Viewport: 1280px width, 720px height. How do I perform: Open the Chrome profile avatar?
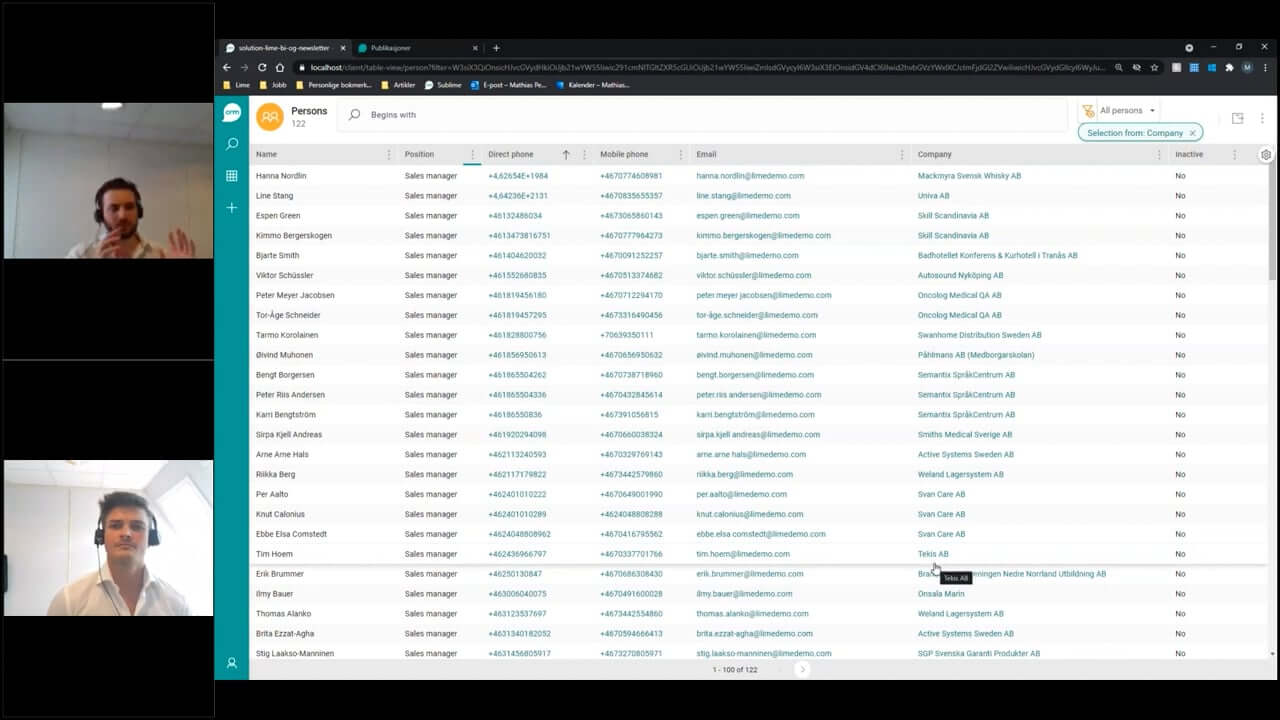point(1247,67)
